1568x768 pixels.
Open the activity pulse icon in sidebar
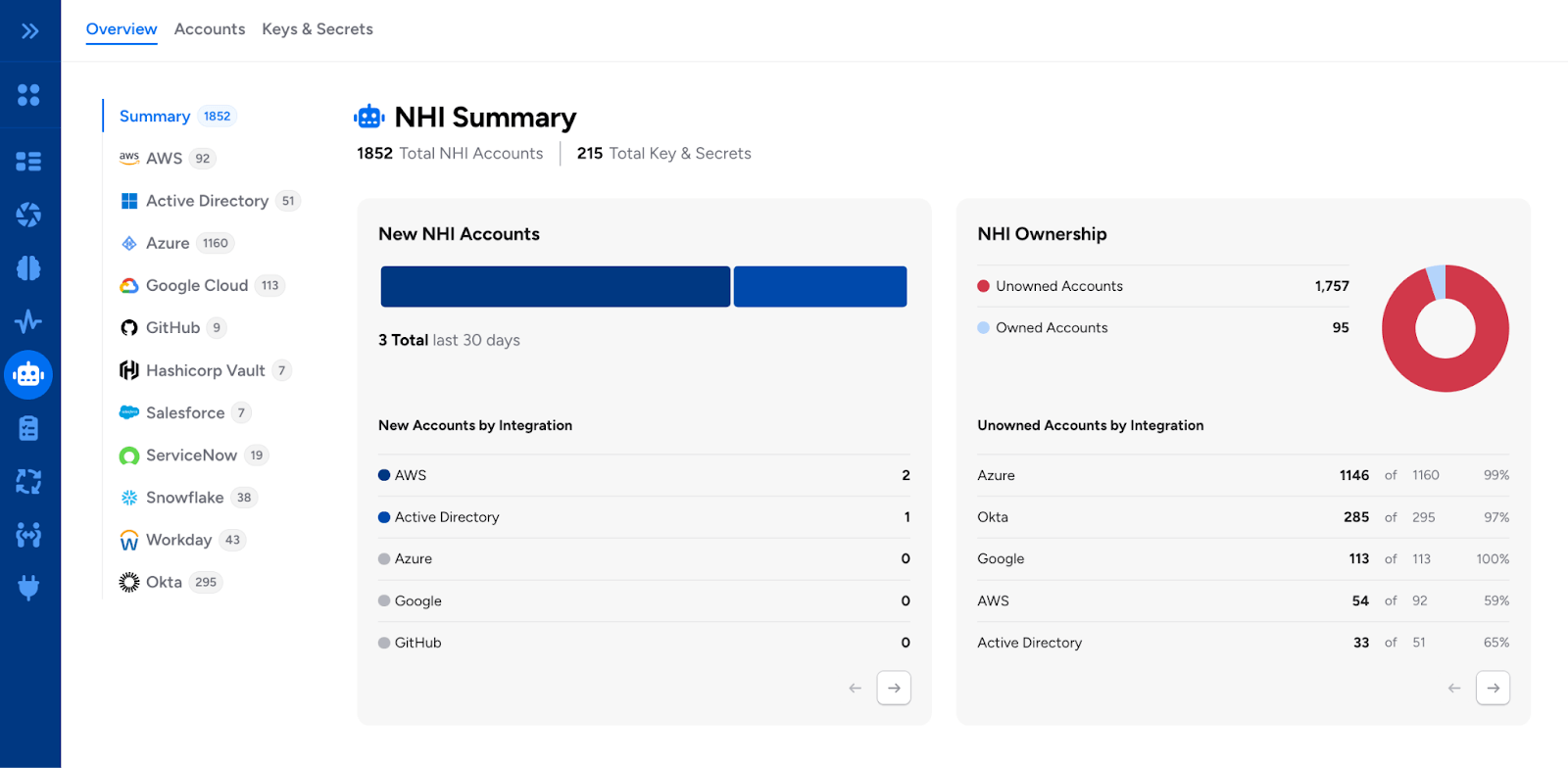pos(29,321)
